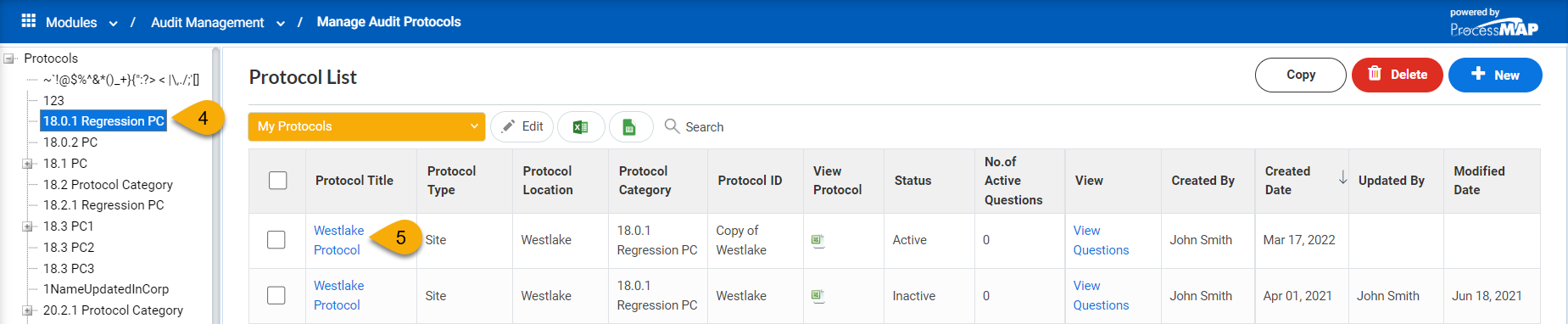Open View Questions for Inactive row
The height and width of the screenshot is (324, 1568).
1101,295
